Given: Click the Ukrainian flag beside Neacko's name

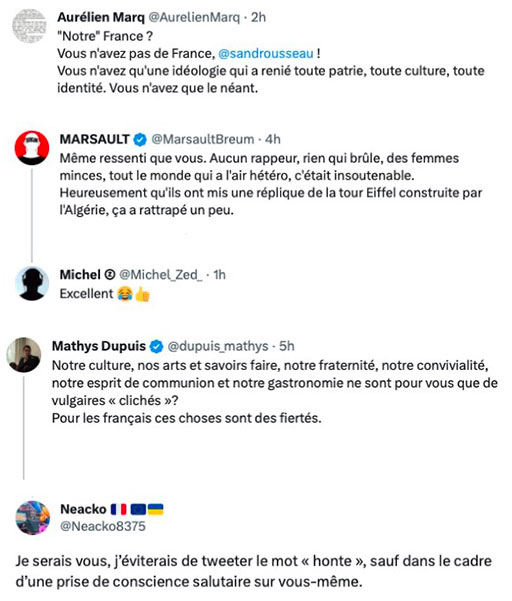Looking at the screenshot, I should coord(156,509).
